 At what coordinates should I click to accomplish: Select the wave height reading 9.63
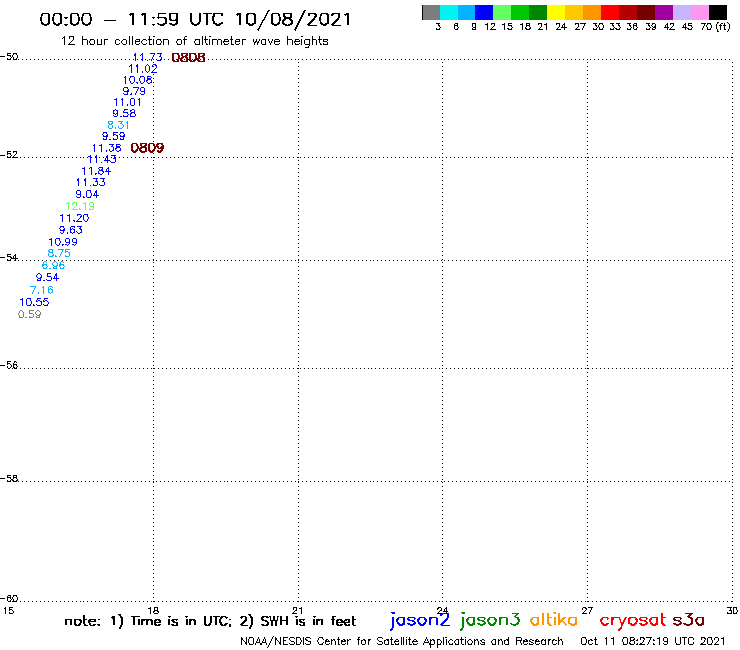click(x=71, y=229)
